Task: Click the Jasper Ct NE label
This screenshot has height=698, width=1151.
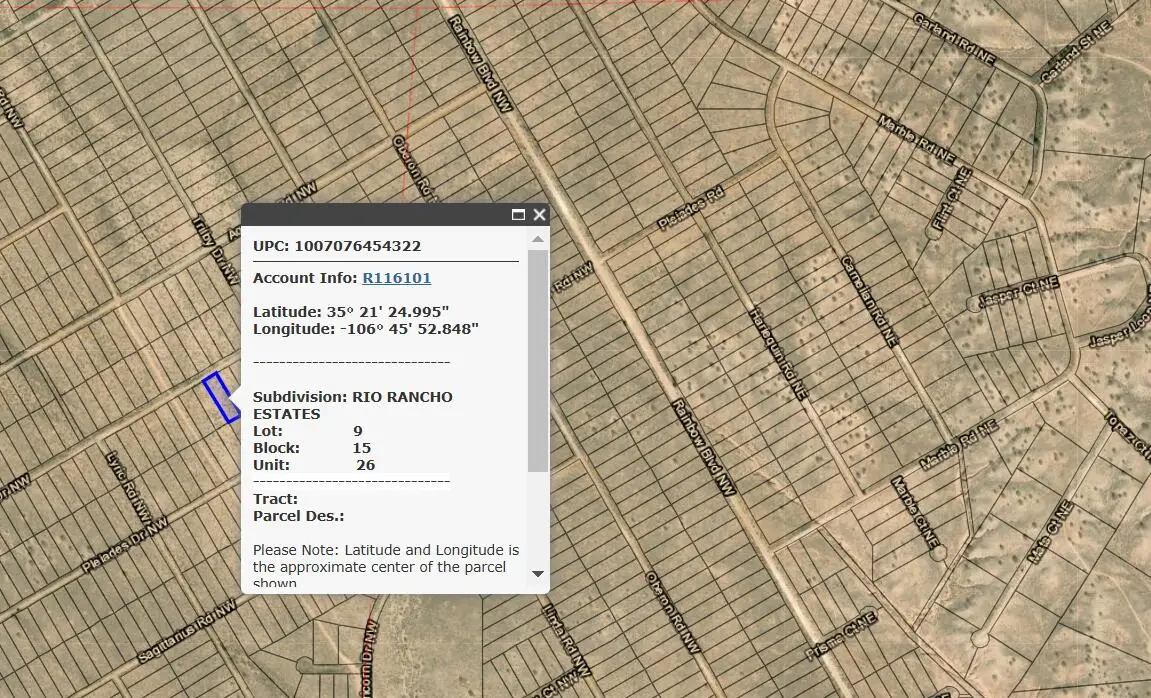Action: (1018, 288)
